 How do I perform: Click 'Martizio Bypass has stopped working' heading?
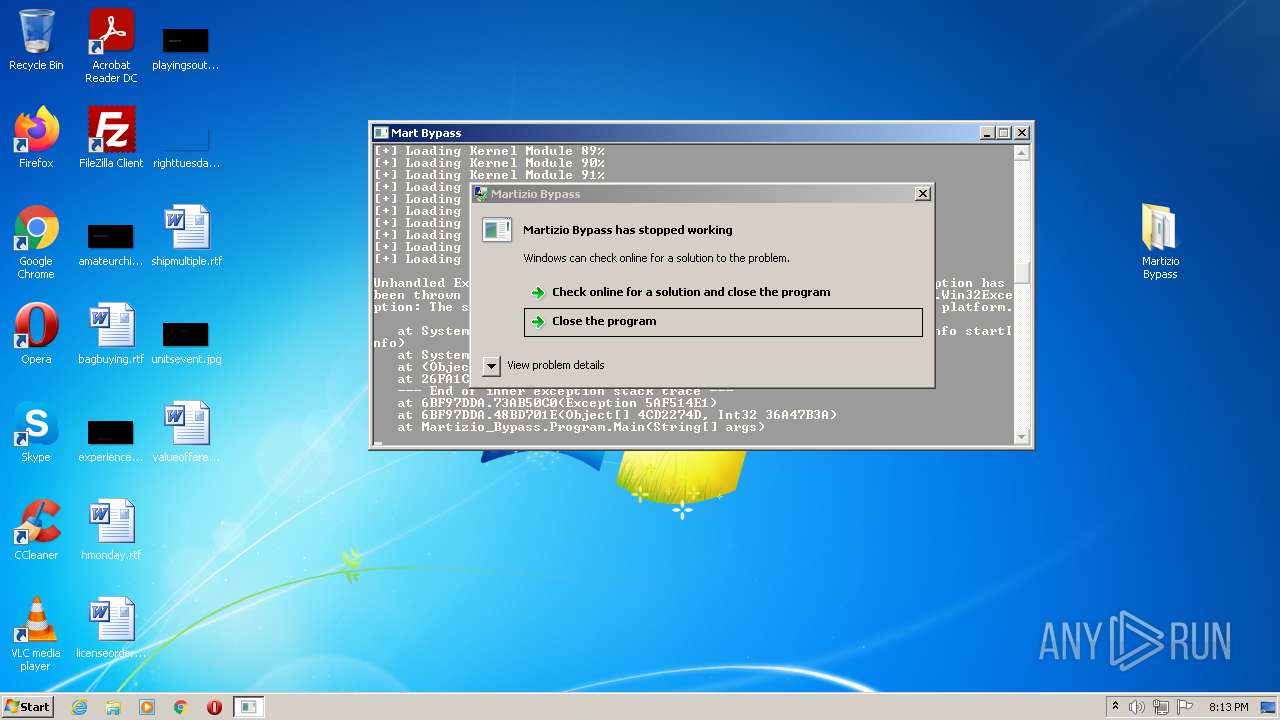tap(628, 230)
